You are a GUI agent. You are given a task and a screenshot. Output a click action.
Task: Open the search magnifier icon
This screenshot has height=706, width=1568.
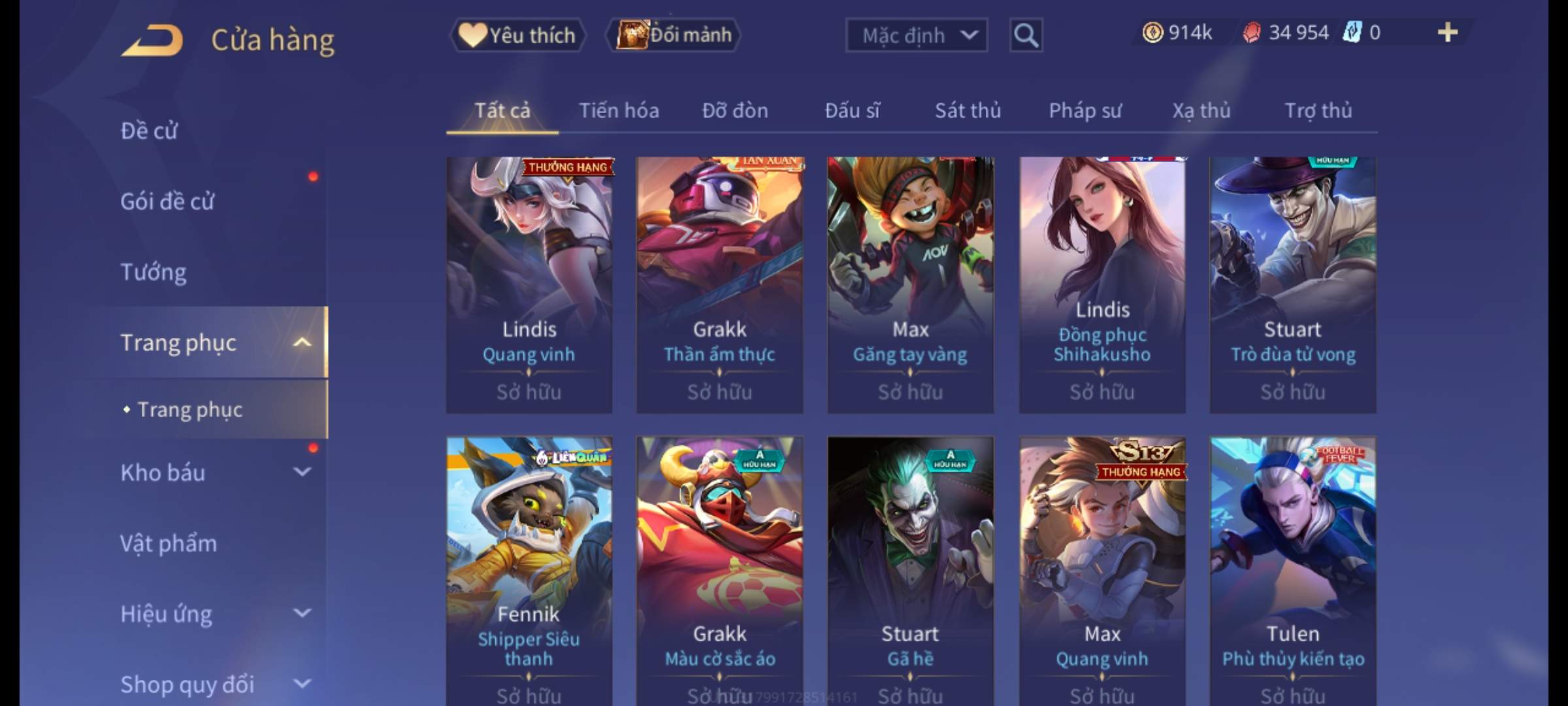click(1026, 35)
